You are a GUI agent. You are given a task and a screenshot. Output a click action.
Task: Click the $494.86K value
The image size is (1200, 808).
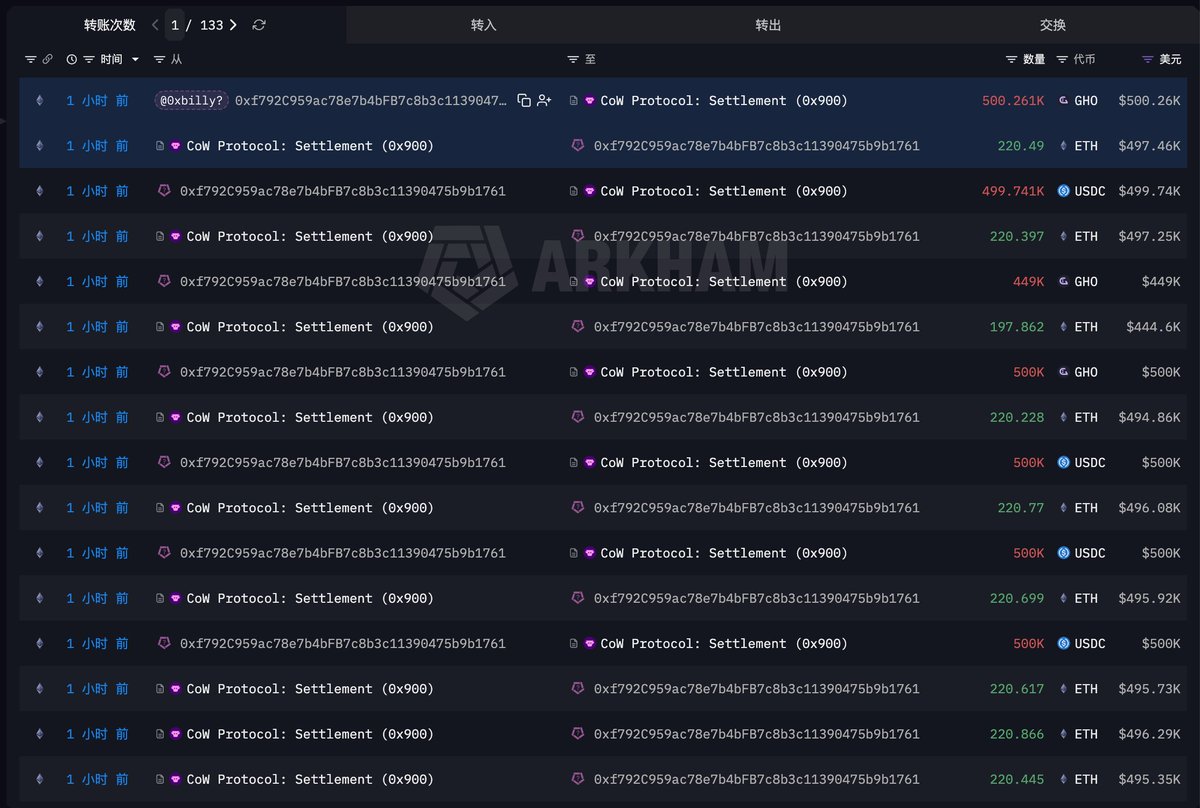click(x=1149, y=417)
